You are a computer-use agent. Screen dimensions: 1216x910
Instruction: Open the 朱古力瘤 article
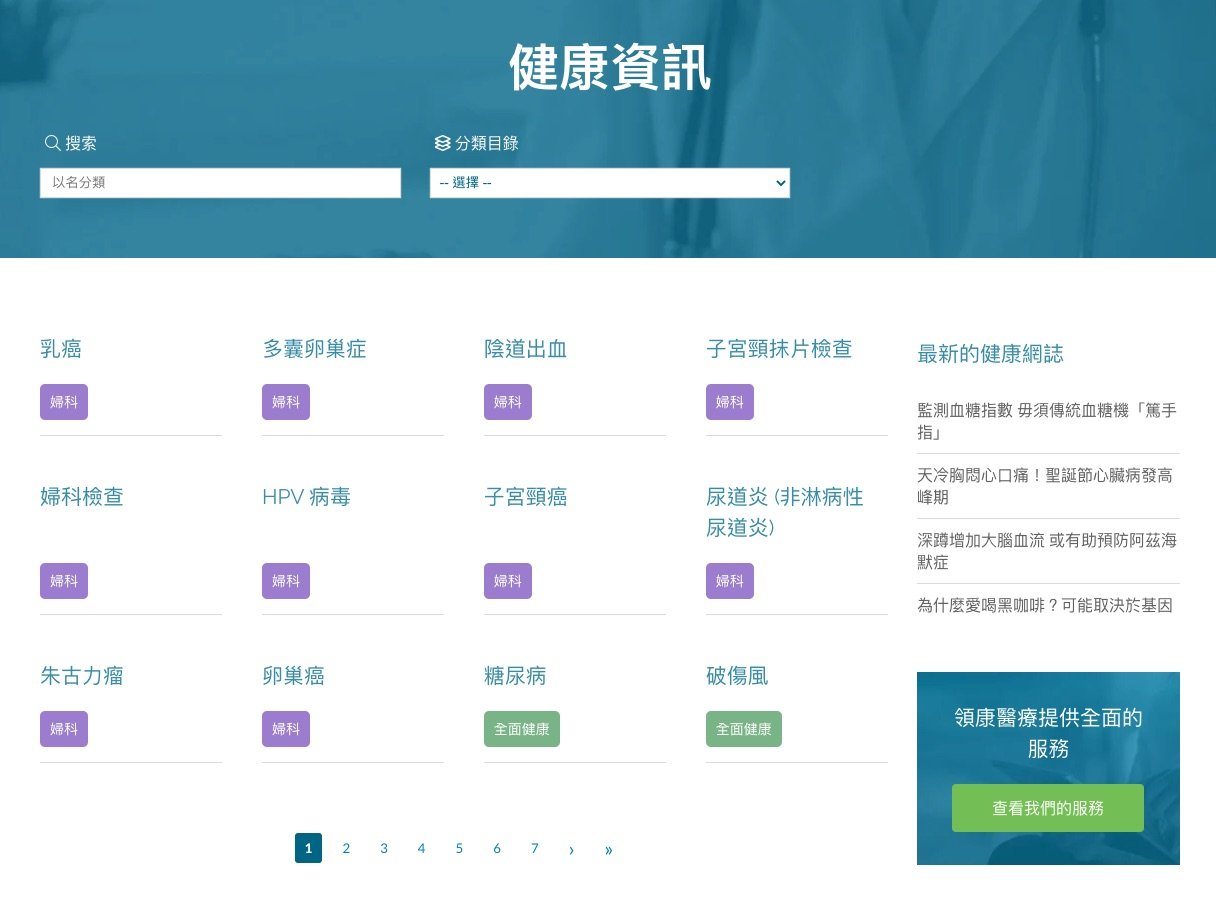[82, 676]
